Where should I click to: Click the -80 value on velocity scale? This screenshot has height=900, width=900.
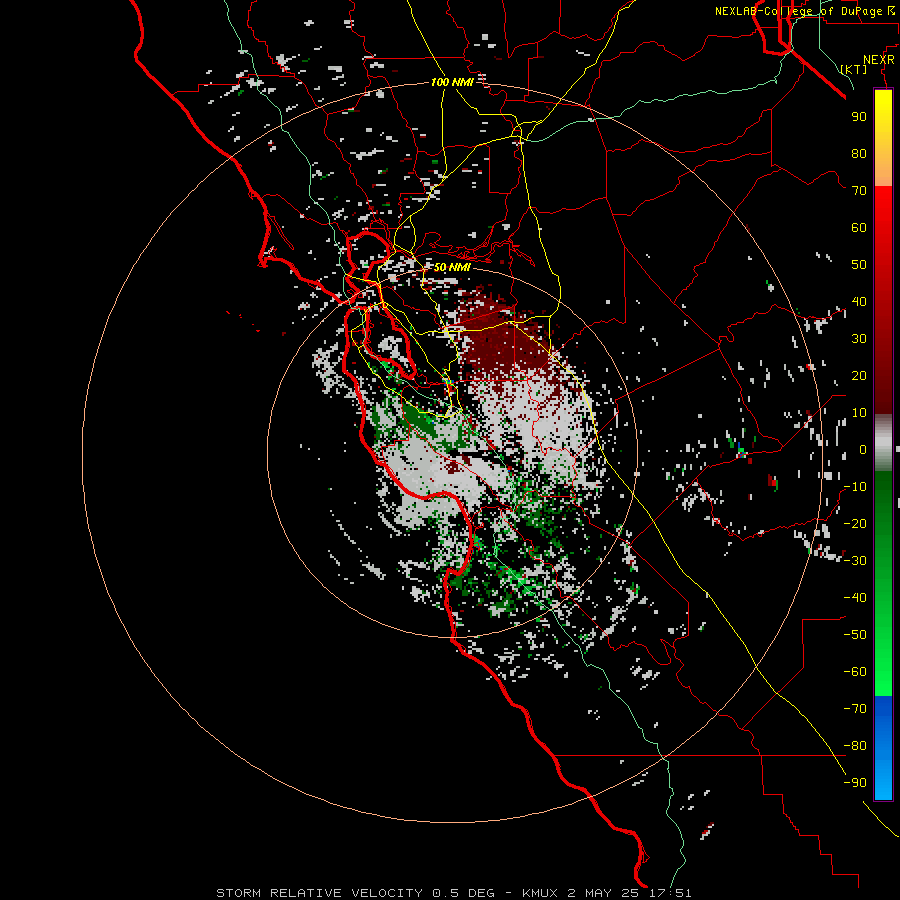pyautogui.click(x=855, y=746)
